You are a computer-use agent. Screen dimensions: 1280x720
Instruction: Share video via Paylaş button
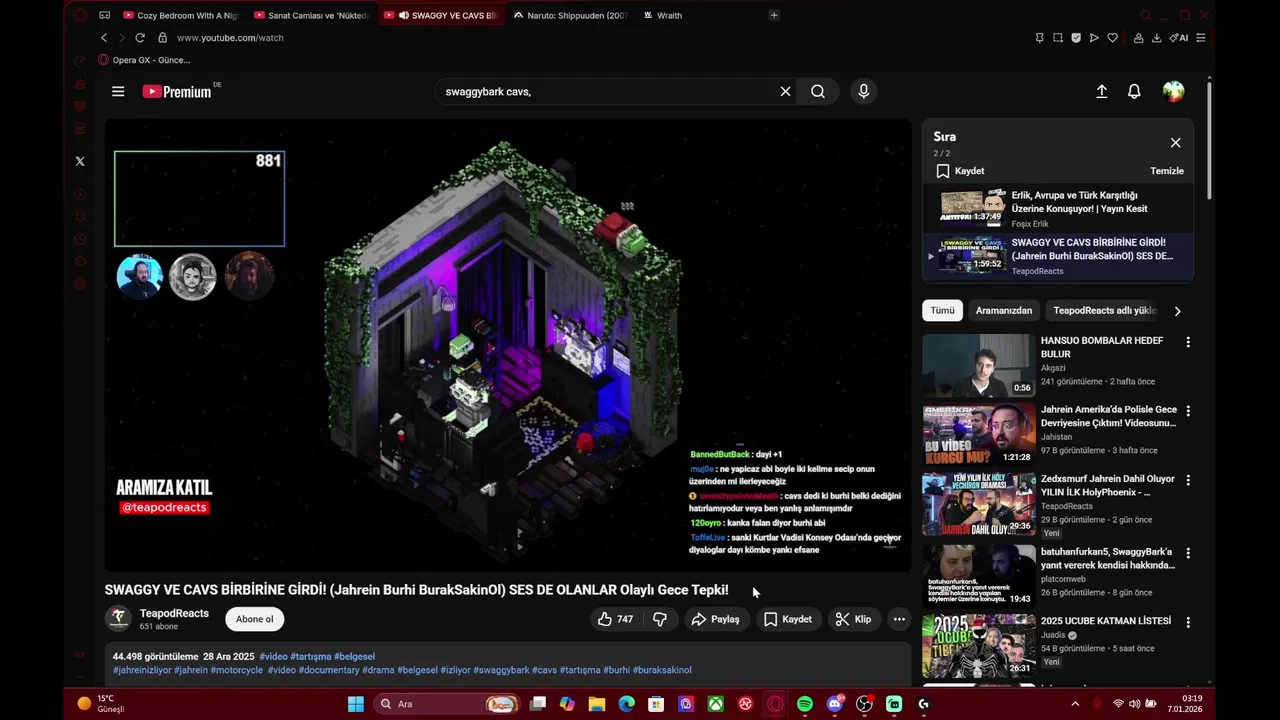(716, 619)
